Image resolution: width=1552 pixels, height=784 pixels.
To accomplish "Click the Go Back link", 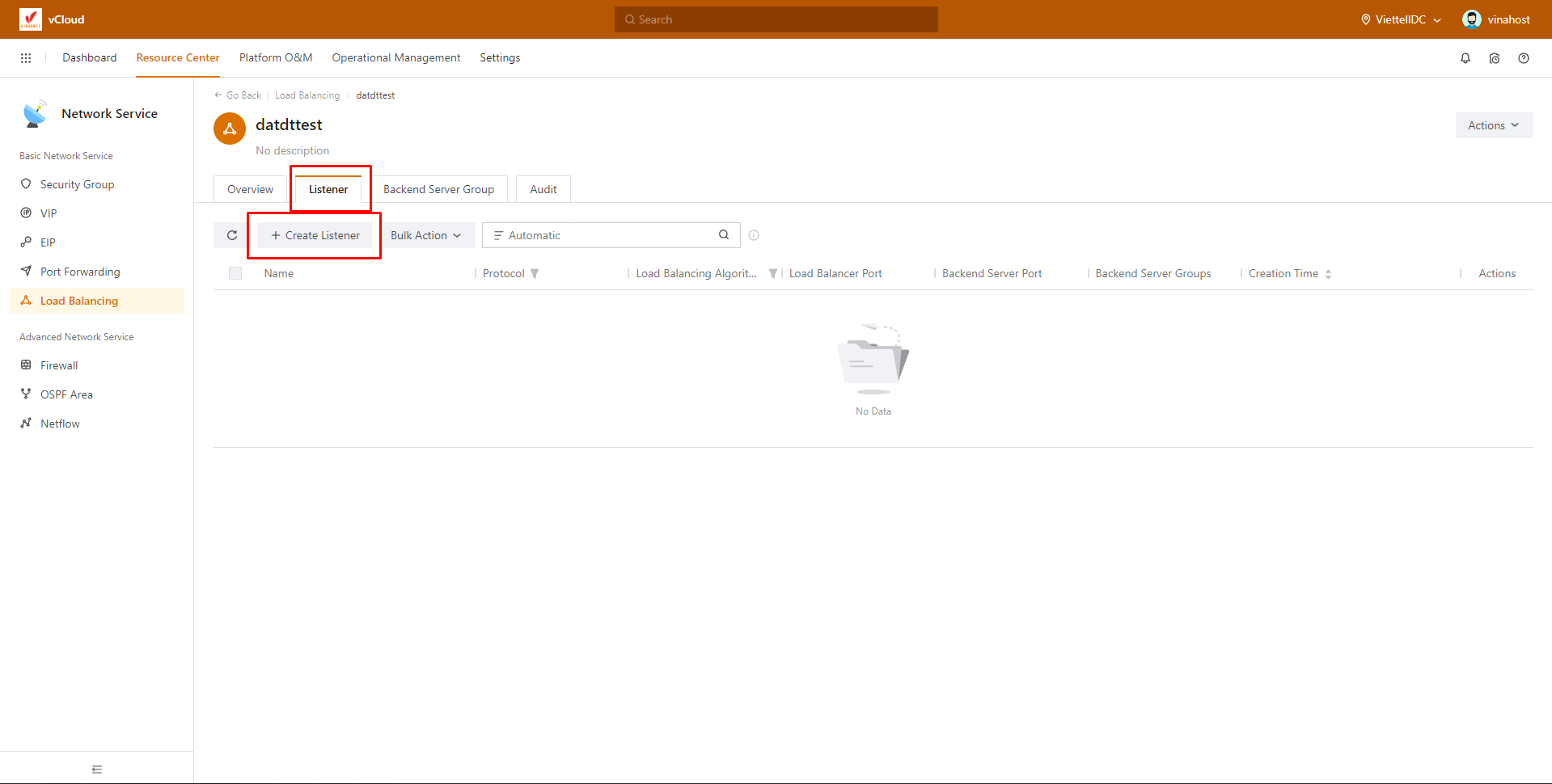I will tap(238, 95).
